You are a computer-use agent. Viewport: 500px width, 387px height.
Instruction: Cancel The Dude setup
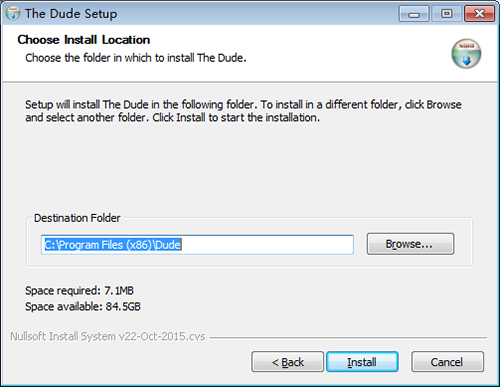447,362
